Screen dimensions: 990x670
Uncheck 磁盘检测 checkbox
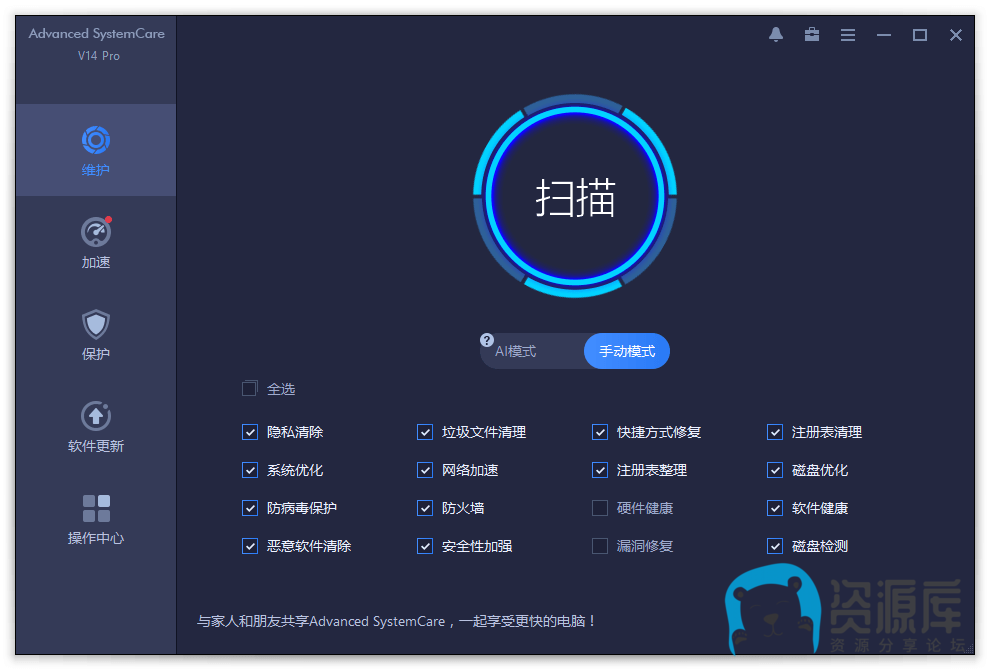coord(775,546)
